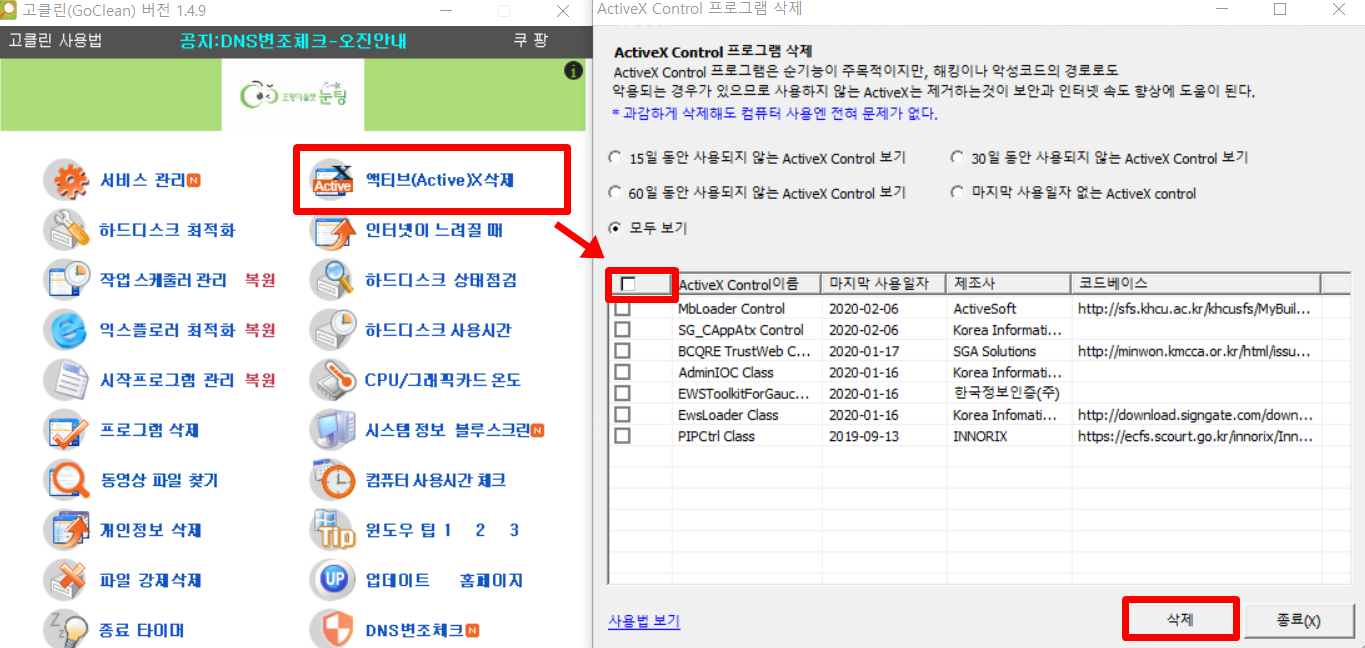This screenshot has height=648, width=1365.
Task: Sort by 코드베이스 column header
Action: (x=1196, y=284)
